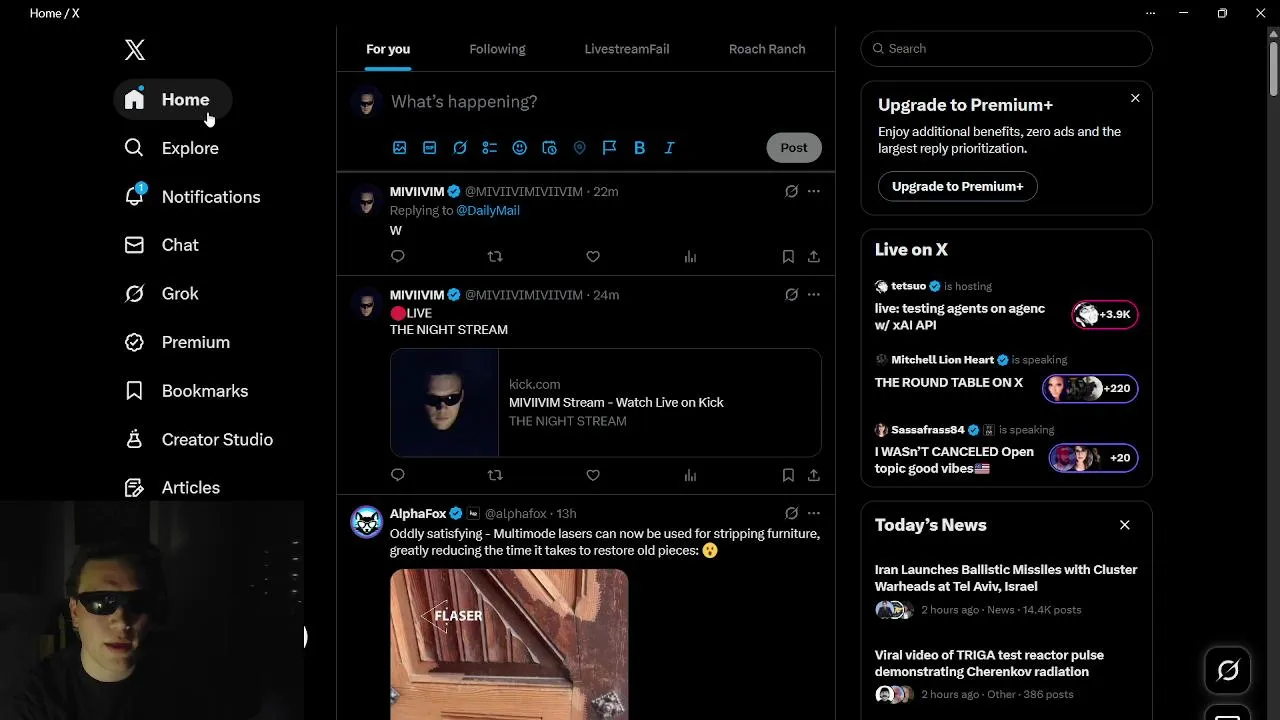The width and height of the screenshot is (1280, 720).
Task: Add a poll in composer
Action: coord(489,148)
